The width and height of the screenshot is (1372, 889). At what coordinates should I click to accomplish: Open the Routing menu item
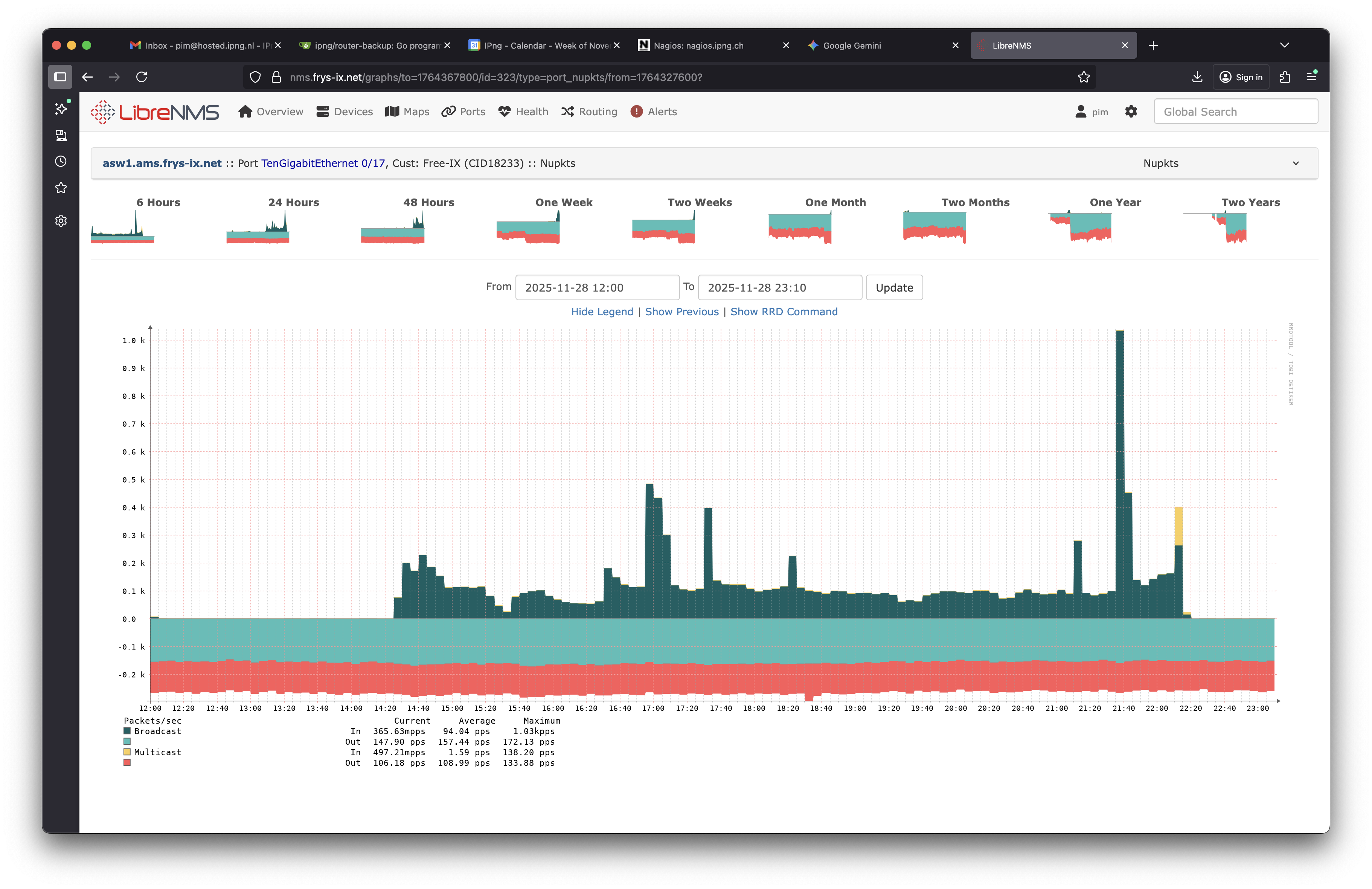point(589,112)
